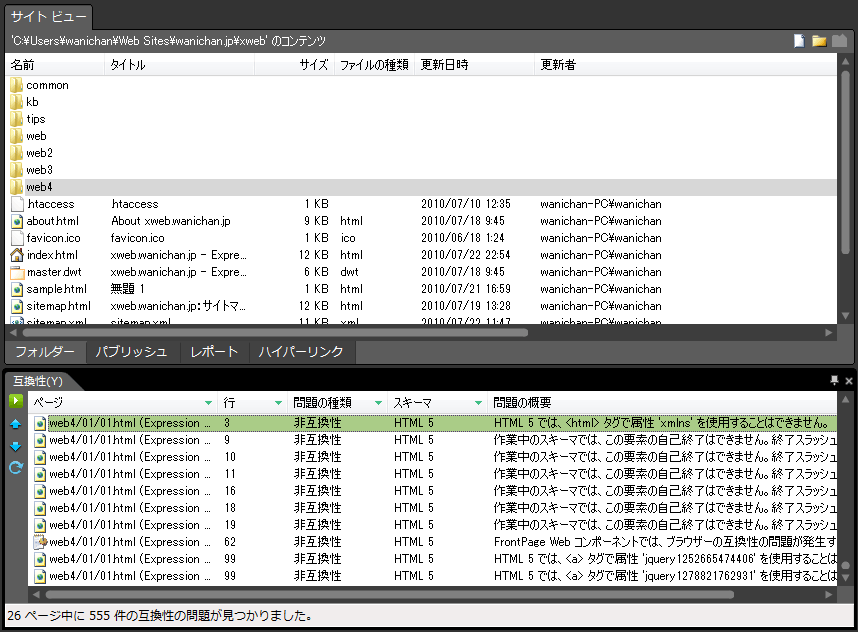Select the result row for line 18

pyautogui.click(x=433, y=508)
